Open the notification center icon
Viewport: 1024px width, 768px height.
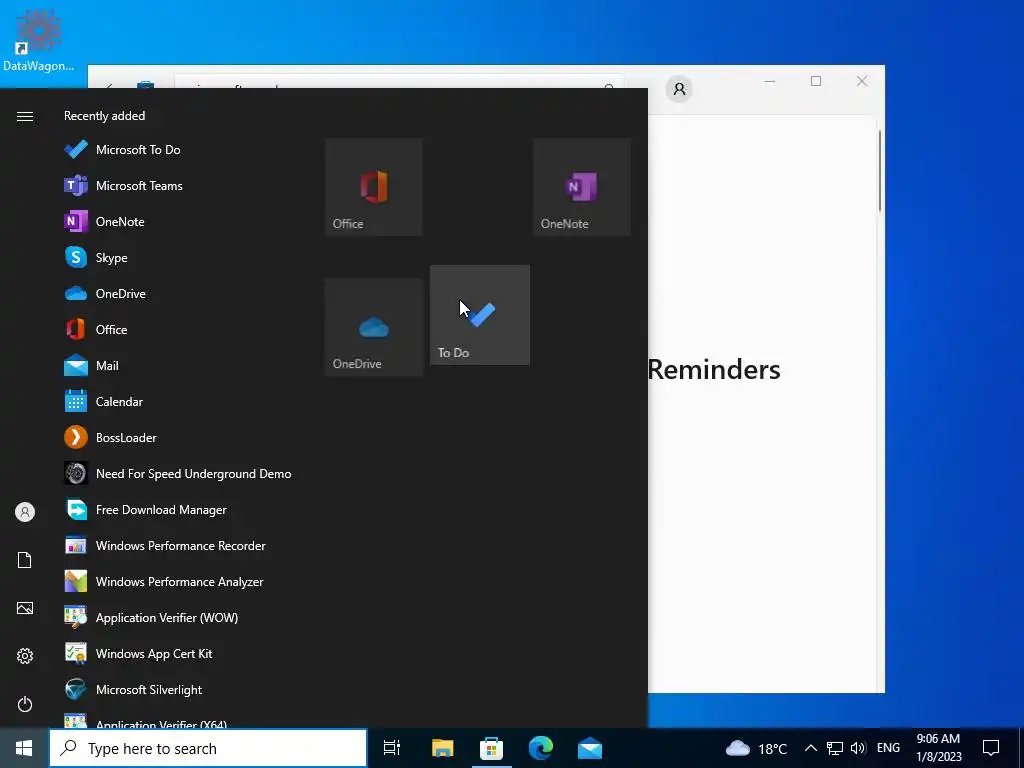[x=991, y=748]
